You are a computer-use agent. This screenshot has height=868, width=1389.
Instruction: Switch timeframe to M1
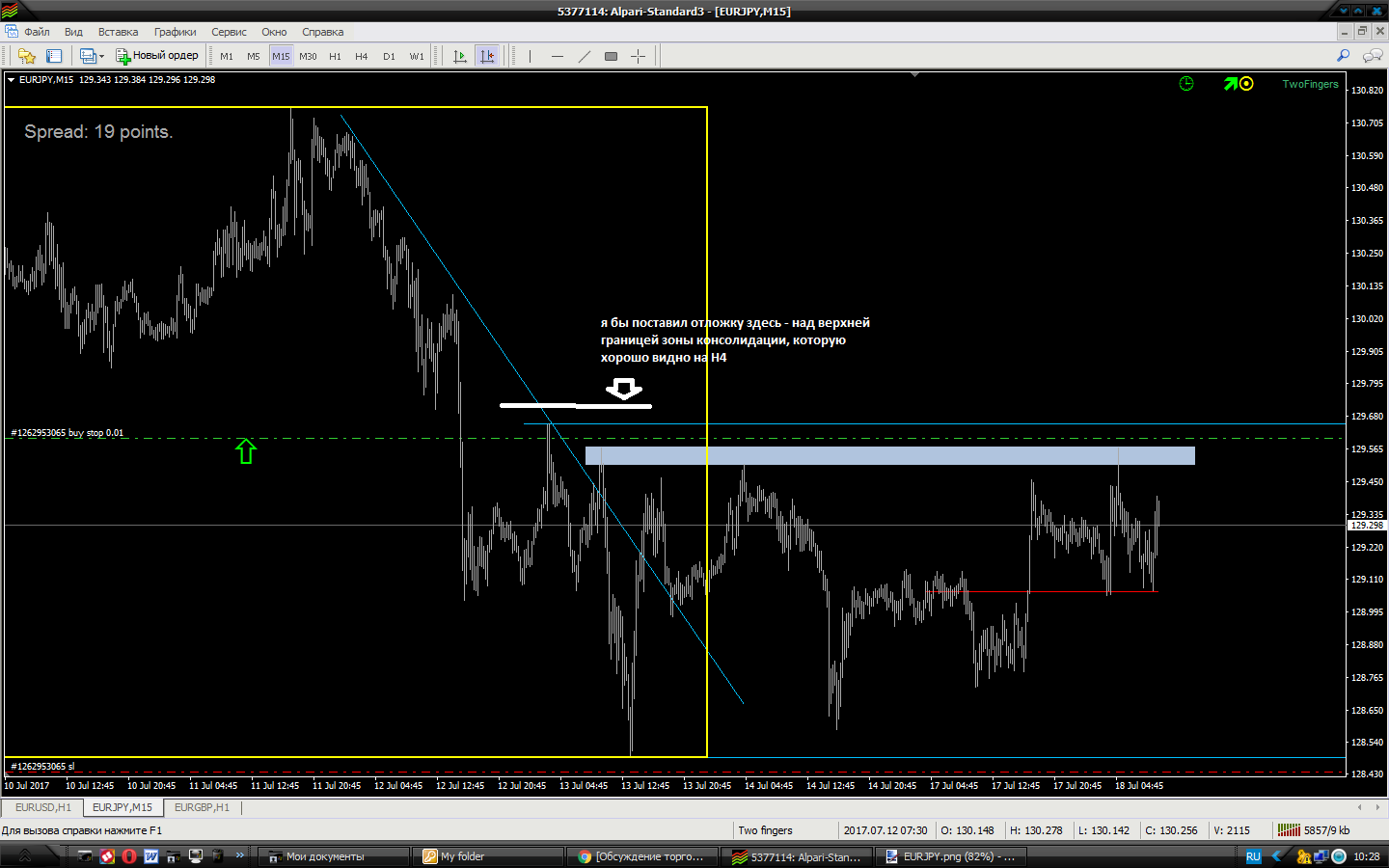[227, 56]
